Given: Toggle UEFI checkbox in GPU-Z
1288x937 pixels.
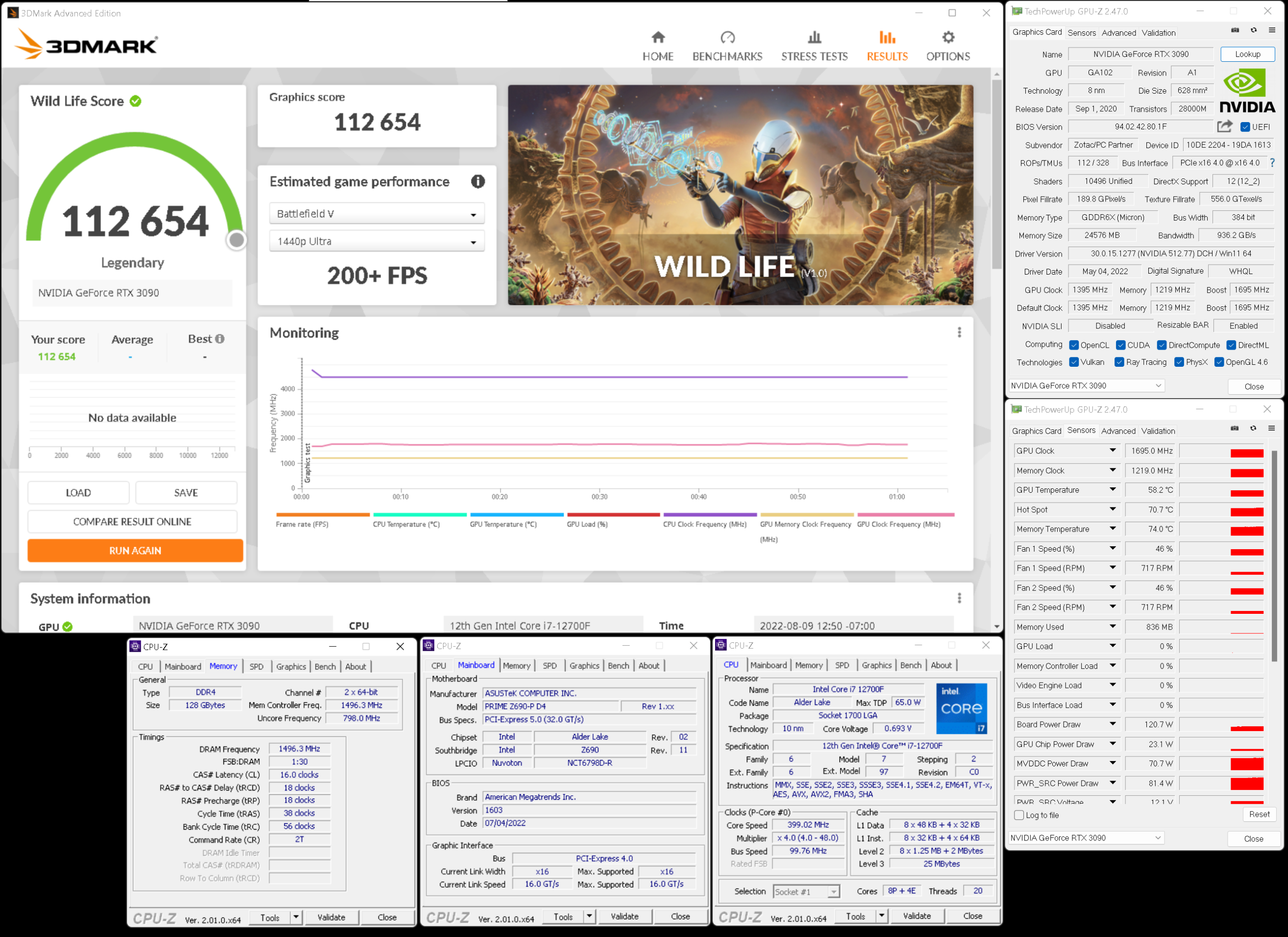Looking at the screenshot, I should tap(1244, 127).
